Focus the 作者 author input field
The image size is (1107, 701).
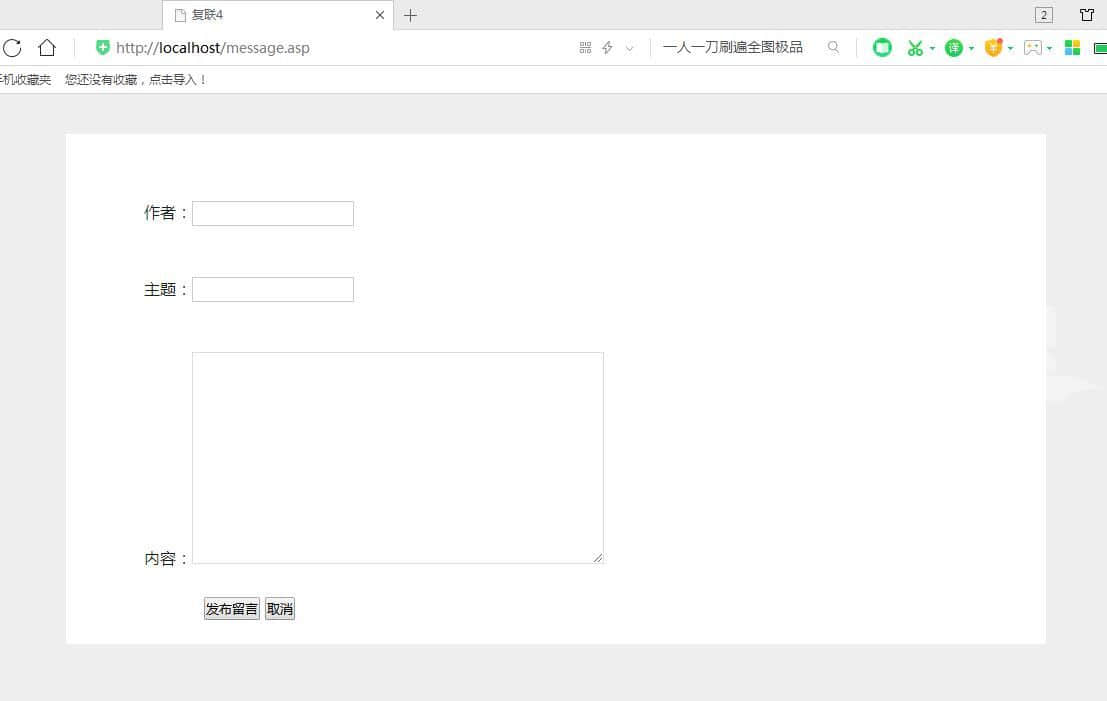tap(272, 213)
